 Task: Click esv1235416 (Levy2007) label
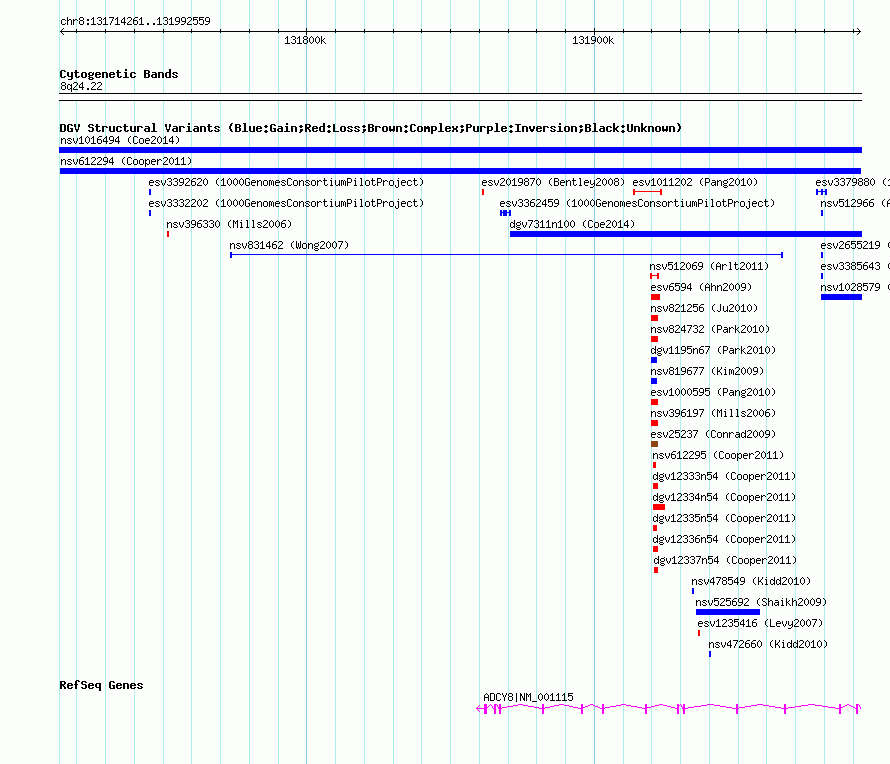click(x=760, y=623)
